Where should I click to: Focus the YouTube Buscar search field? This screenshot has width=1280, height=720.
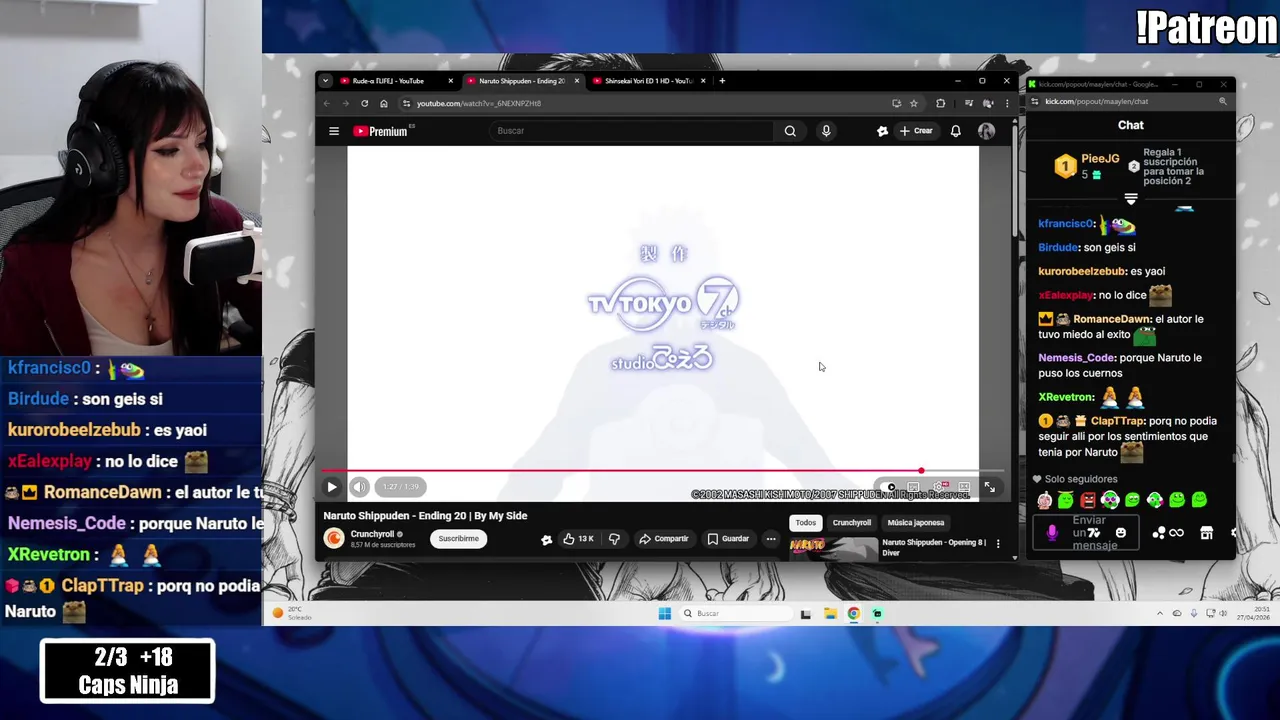pos(630,131)
